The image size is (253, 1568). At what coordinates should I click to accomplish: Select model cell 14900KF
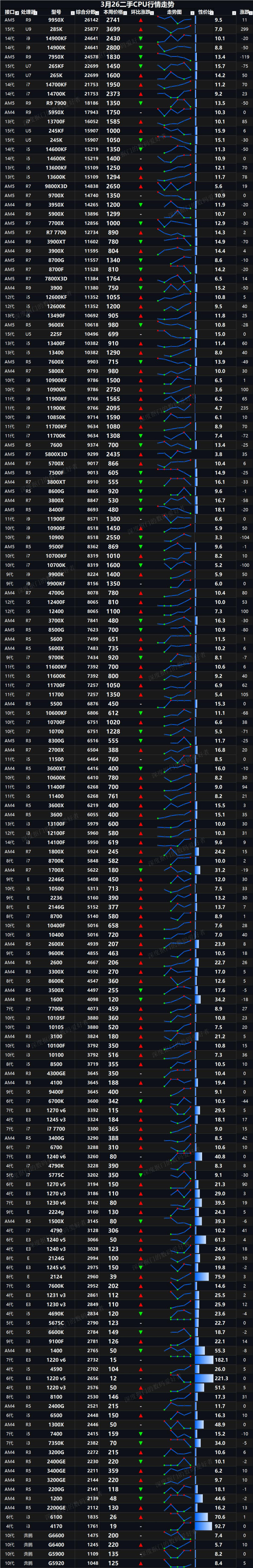tap(56, 38)
